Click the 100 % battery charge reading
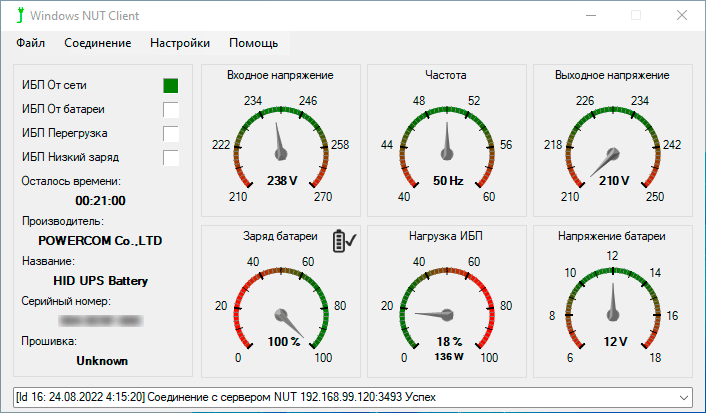 [x=284, y=342]
